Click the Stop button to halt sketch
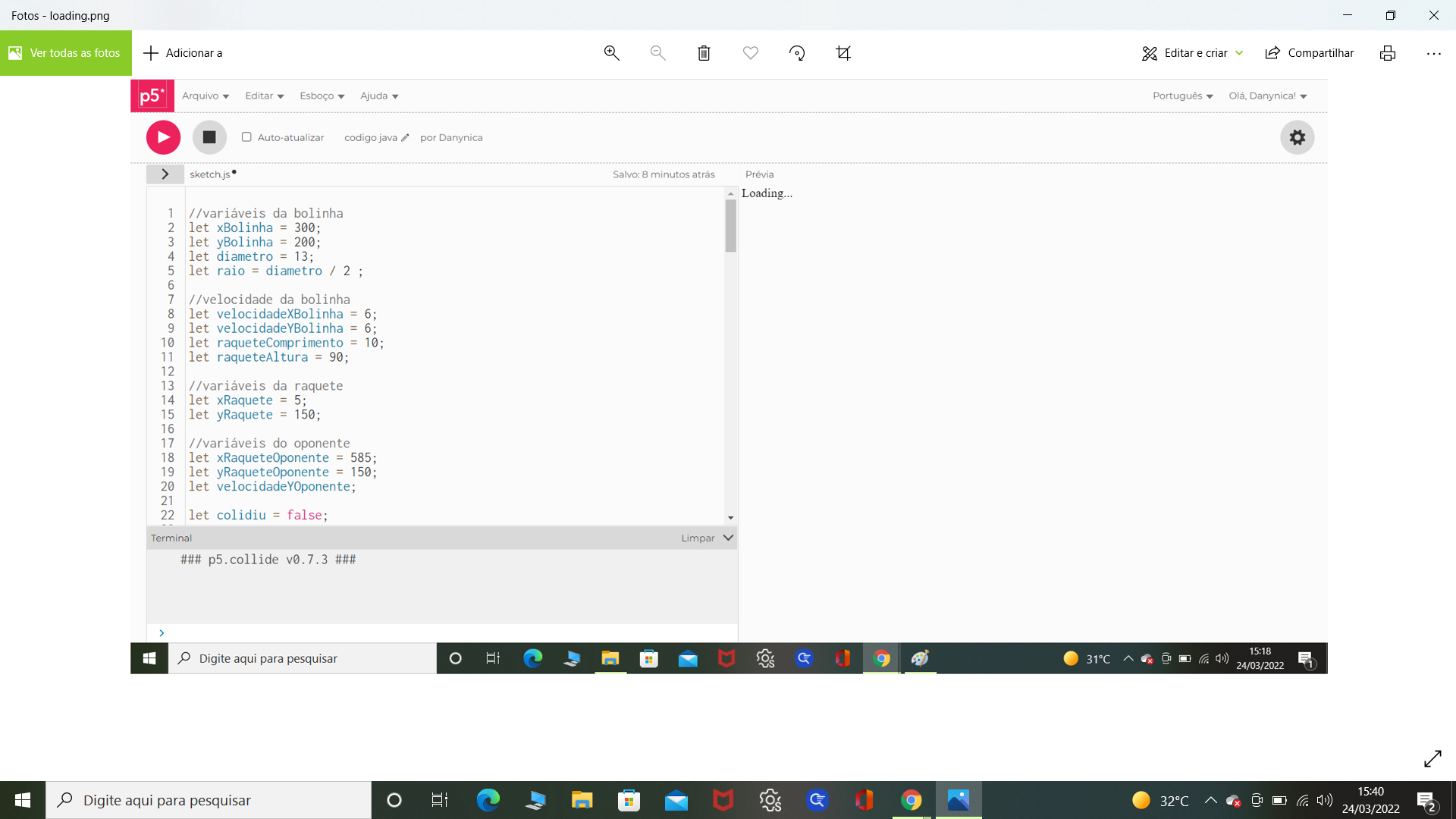 click(209, 137)
